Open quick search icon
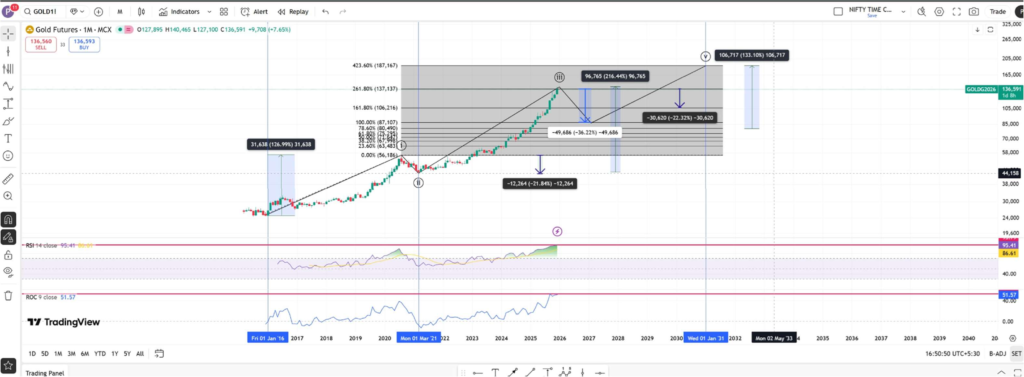This screenshot has width=1024, height=377. point(921,12)
